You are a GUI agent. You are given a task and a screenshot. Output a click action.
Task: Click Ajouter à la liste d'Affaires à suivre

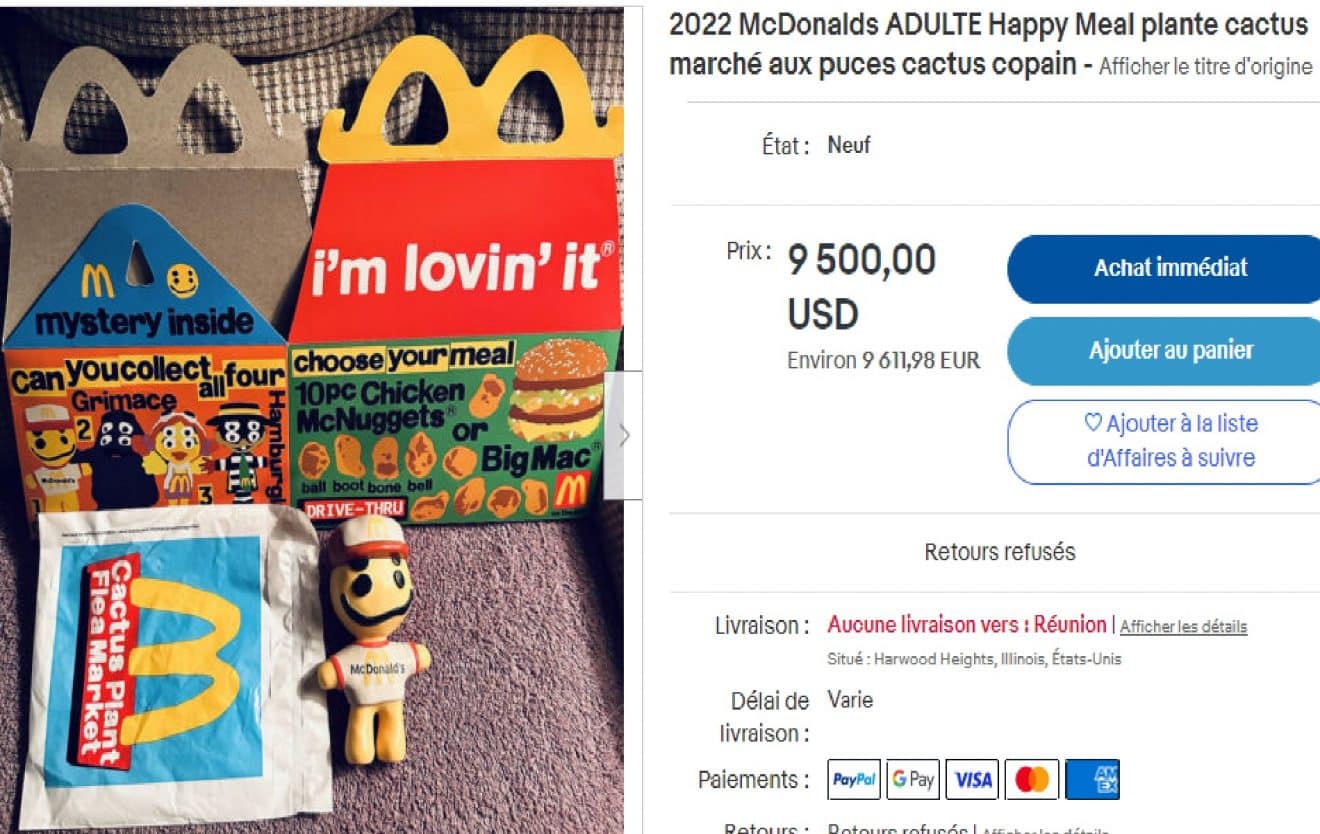1170,441
